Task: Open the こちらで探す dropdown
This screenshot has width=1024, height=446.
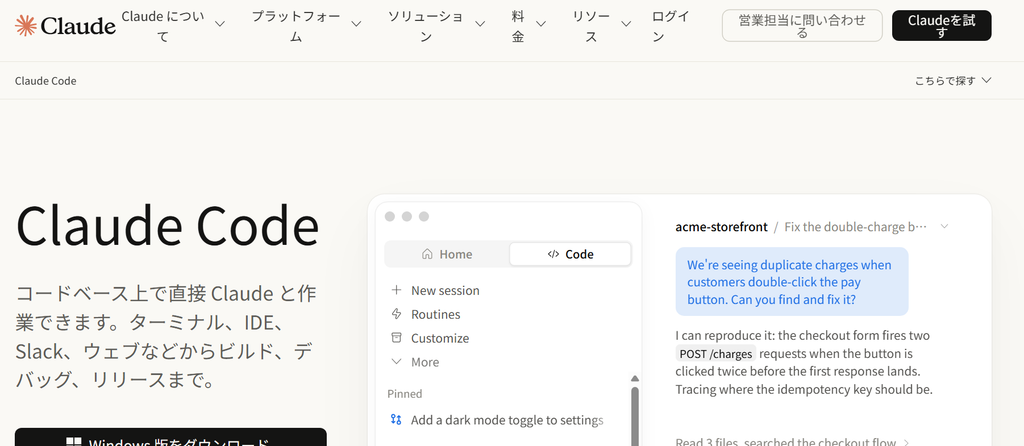Action: [953, 80]
